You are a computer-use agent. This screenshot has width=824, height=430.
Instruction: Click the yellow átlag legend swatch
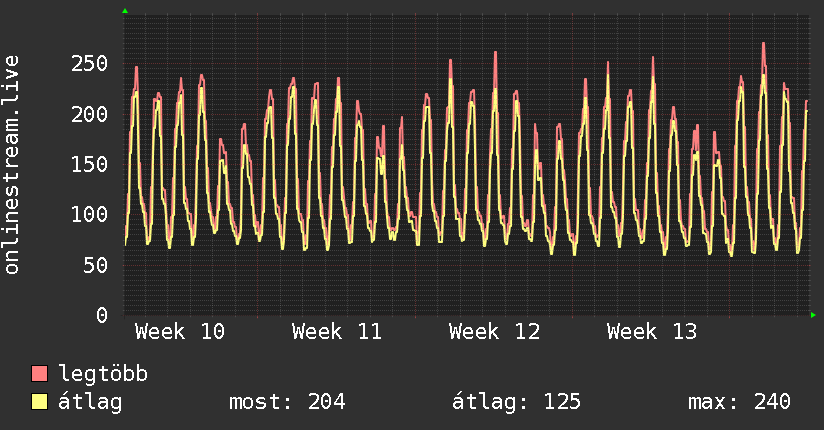[x=39, y=402]
